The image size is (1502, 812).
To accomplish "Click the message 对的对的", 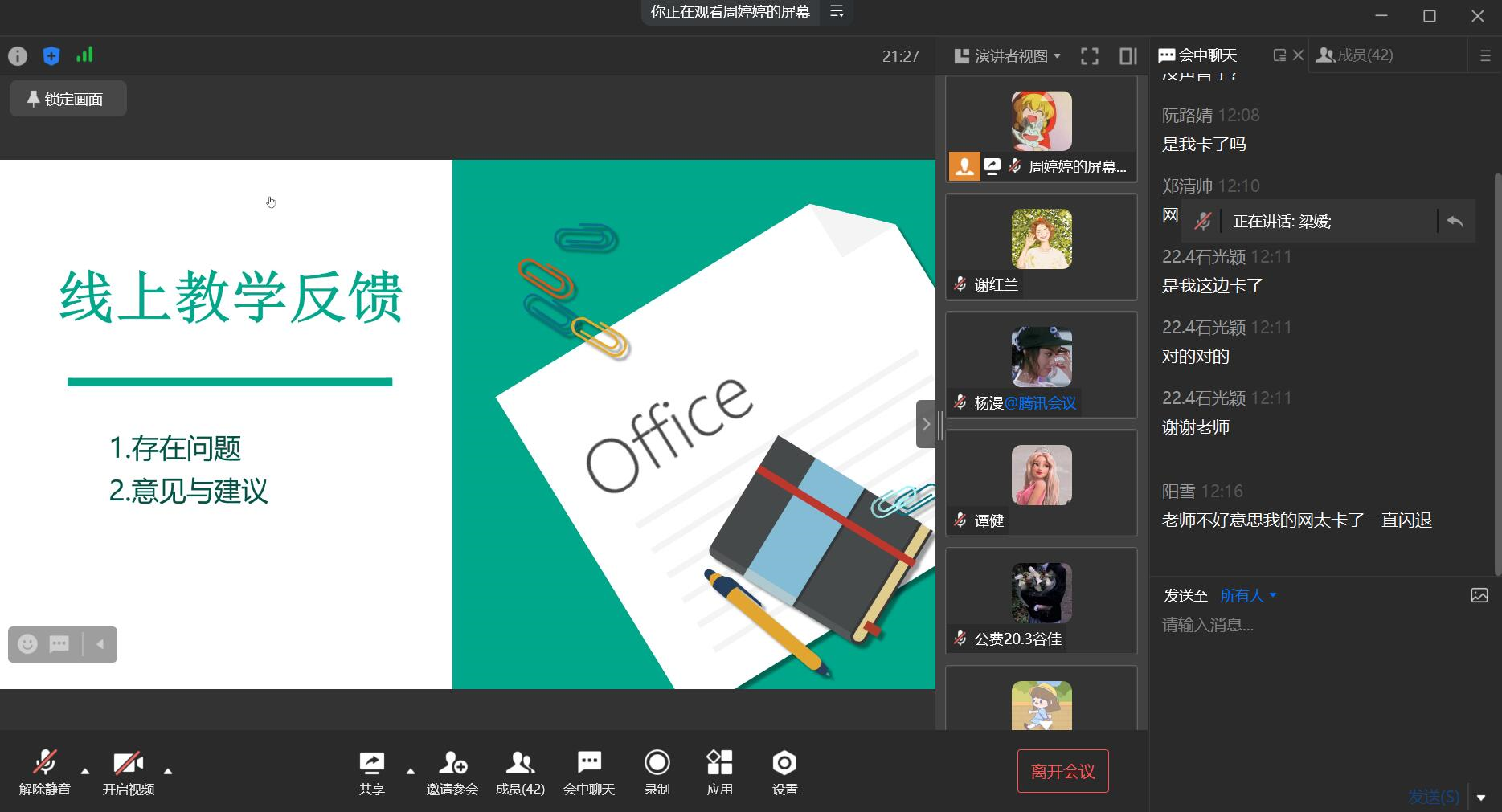I will [1196, 357].
